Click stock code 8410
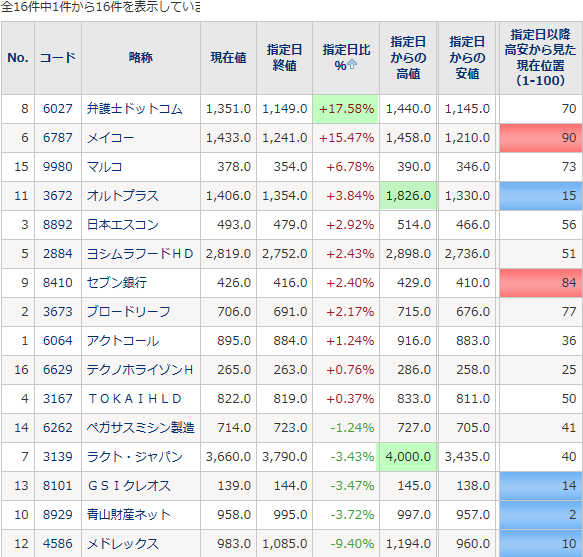Image resolution: width=583 pixels, height=557 pixels. 58,283
